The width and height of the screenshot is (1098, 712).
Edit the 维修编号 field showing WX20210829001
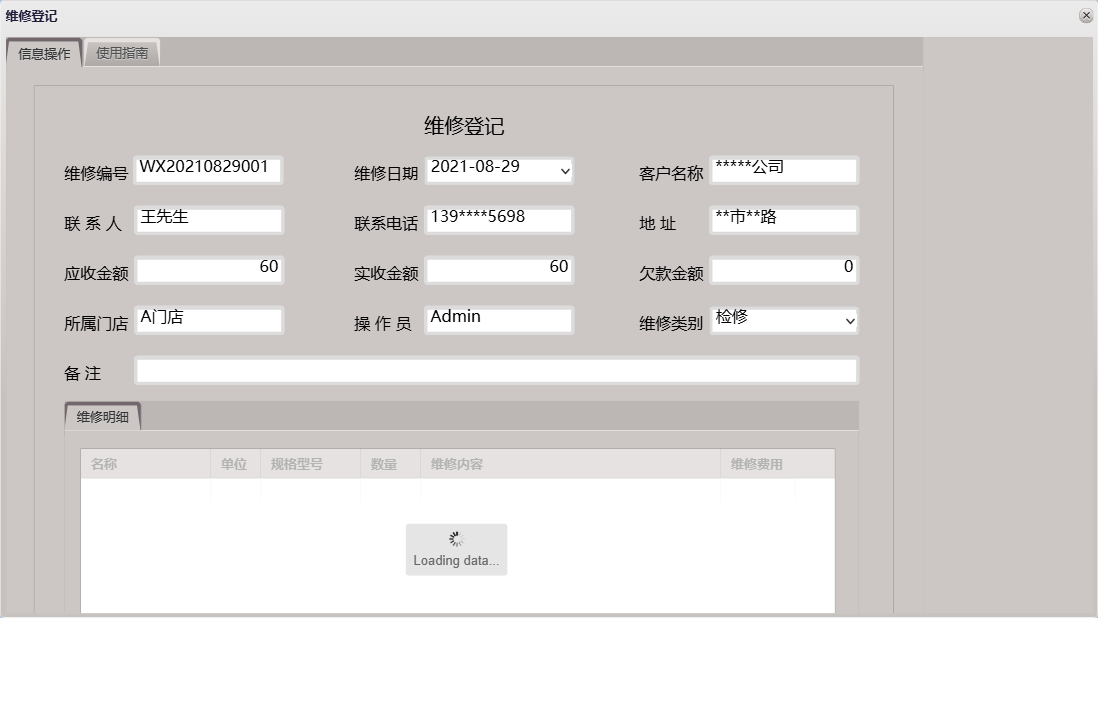point(208,170)
